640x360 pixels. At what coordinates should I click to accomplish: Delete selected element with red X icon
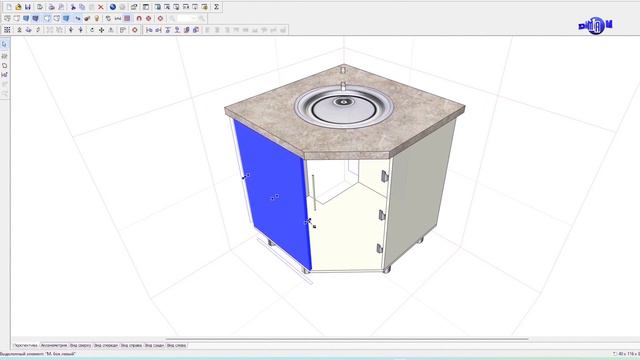click(100, 7)
